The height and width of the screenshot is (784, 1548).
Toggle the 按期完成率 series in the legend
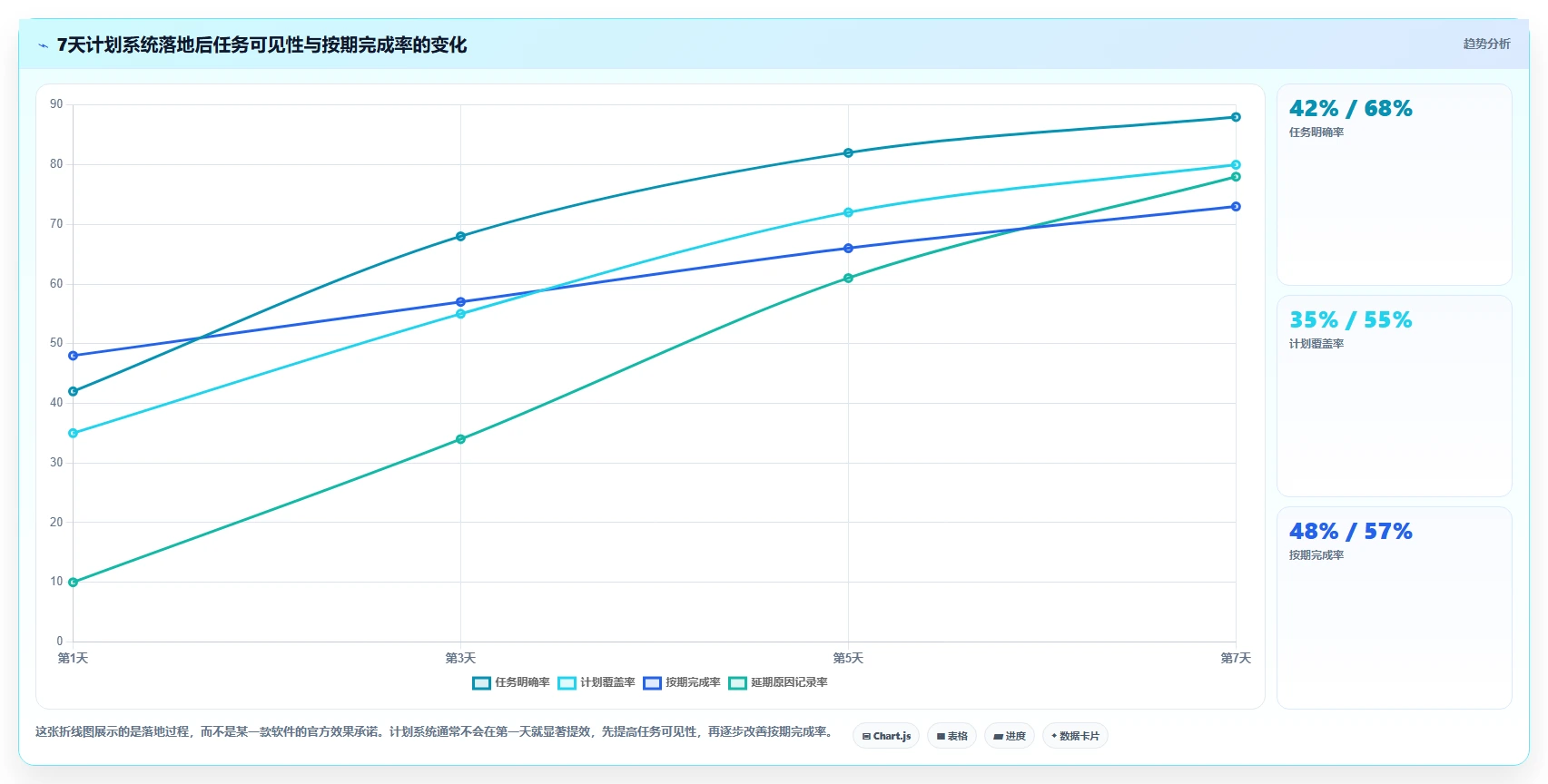682,682
